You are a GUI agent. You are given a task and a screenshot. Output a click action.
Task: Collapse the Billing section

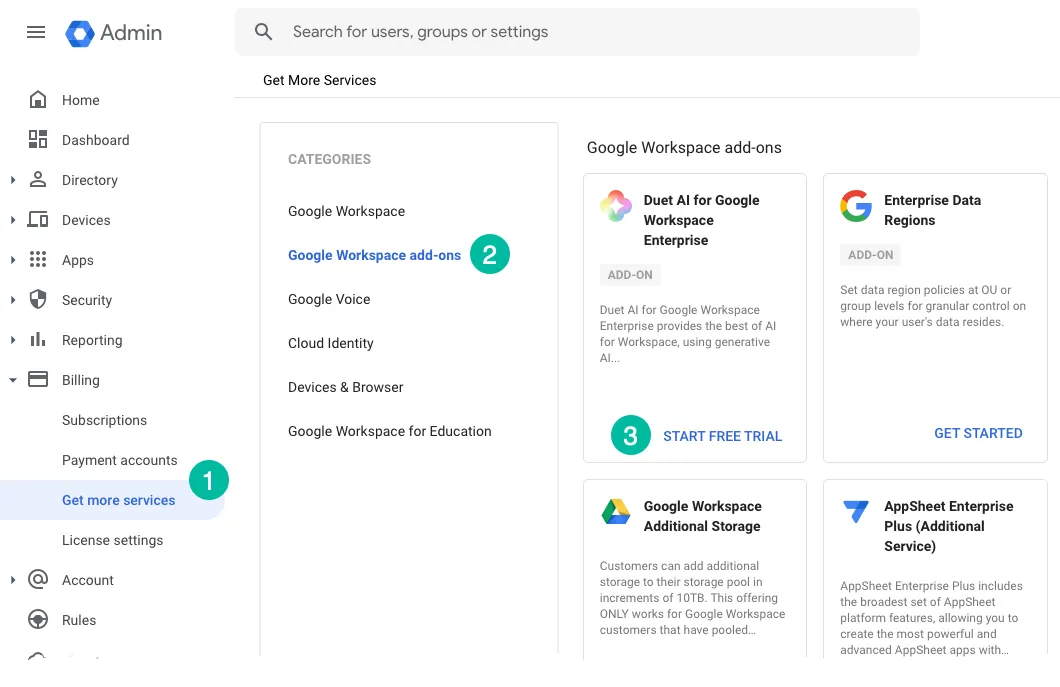pos(11,380)
